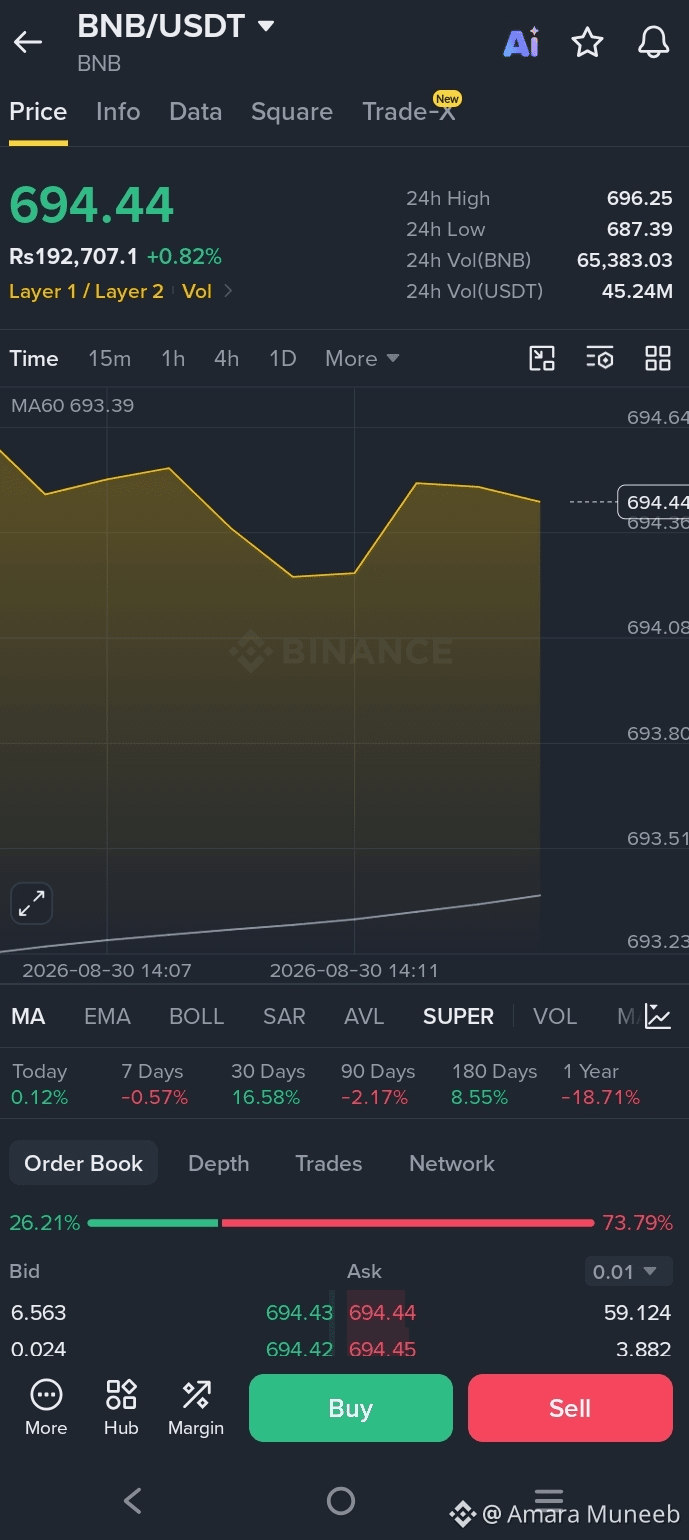Open chart drawing tools icon
Image resolution: width=689 pixels, height=1540 pixels.
tap(542, 358)
